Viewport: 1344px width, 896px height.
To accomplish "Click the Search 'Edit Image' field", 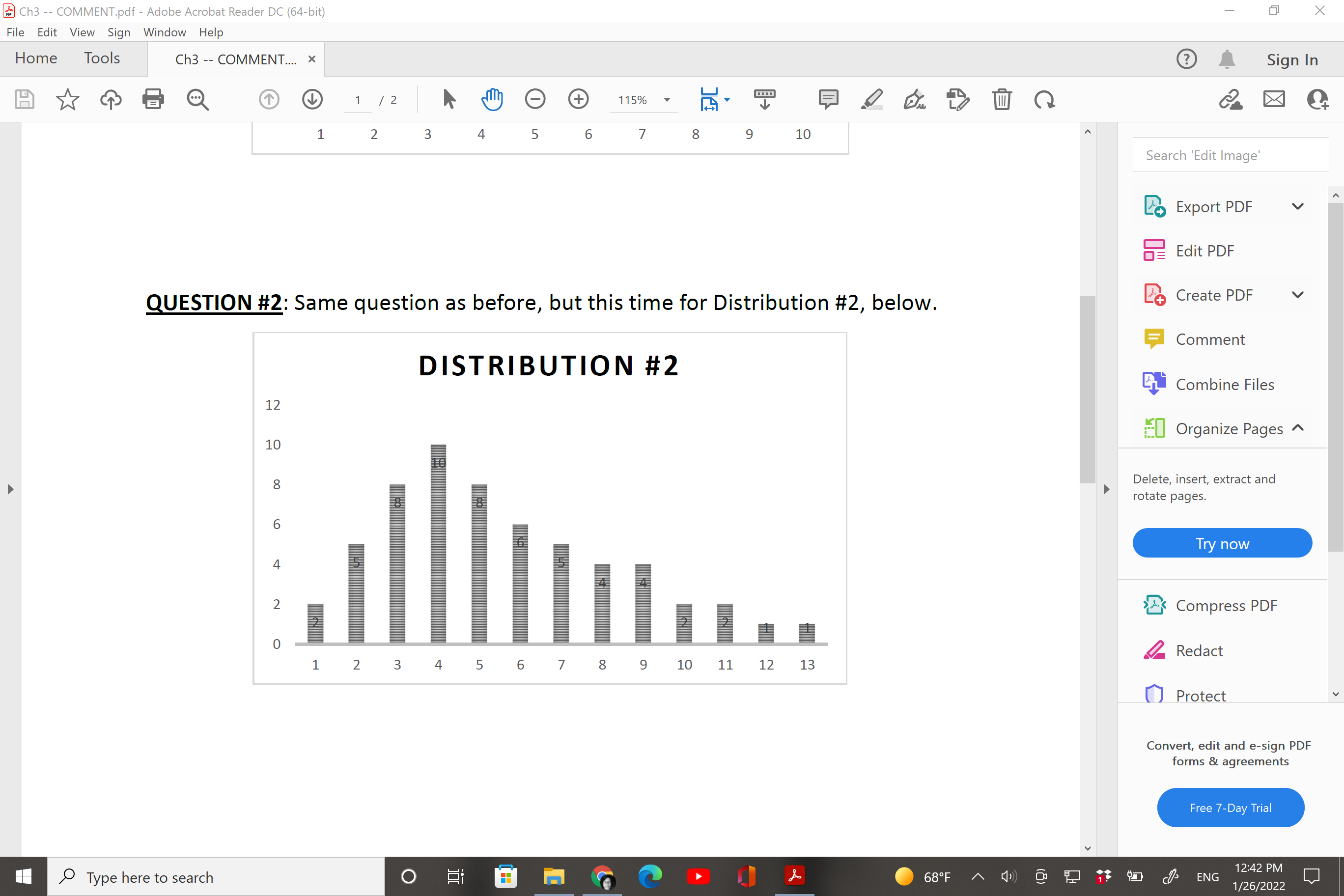I will coord(1230,155).
